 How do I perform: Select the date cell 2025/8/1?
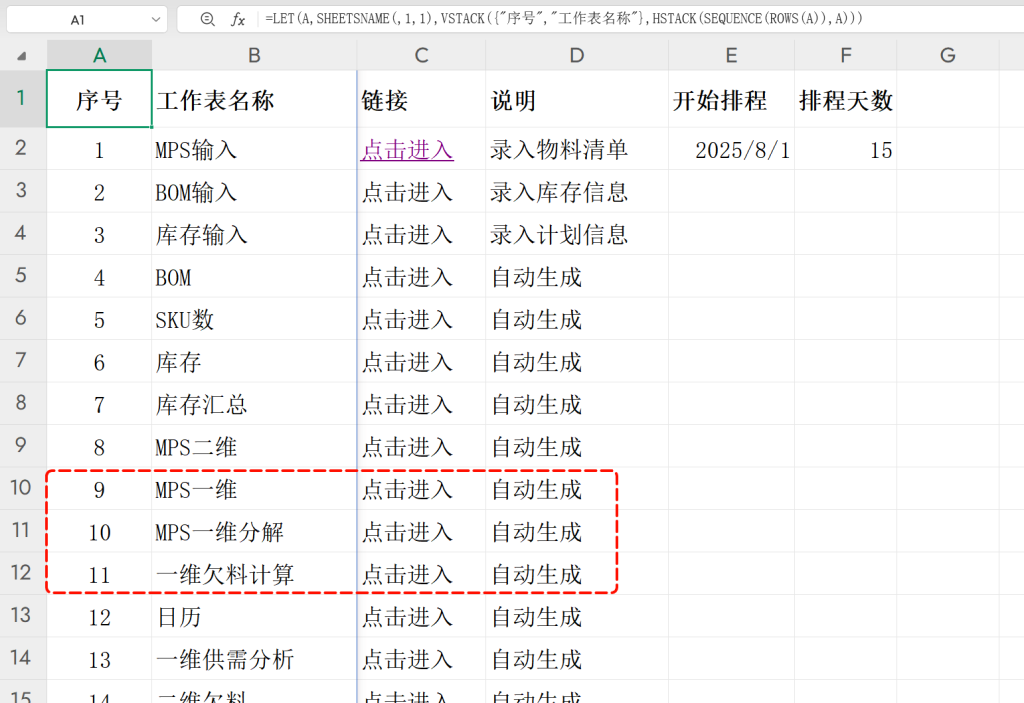731,150
